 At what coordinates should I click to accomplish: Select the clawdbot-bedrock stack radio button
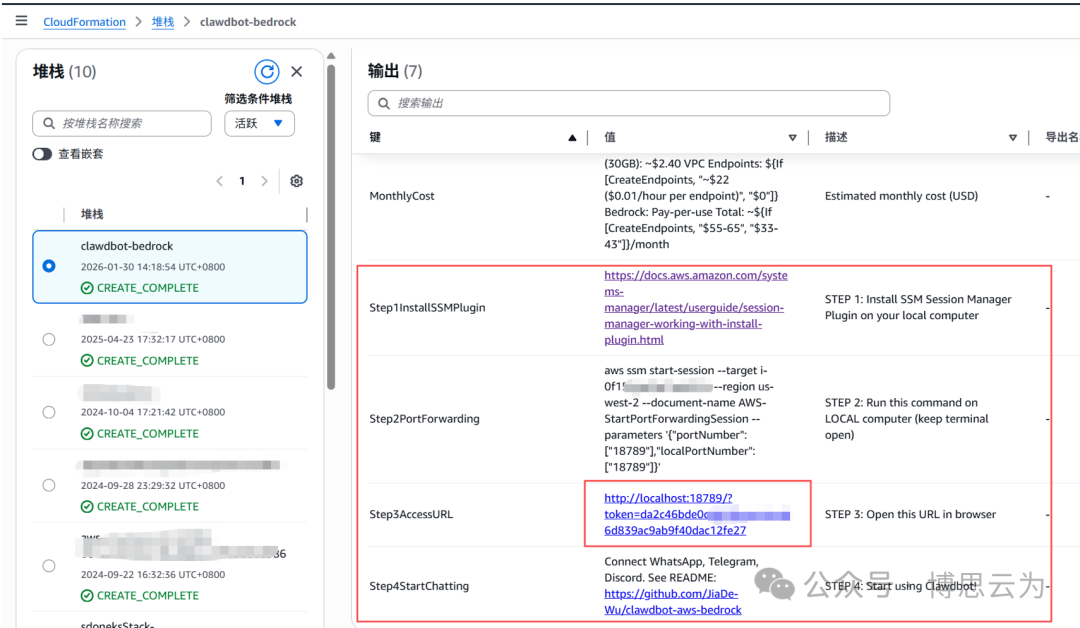[49, 266]
